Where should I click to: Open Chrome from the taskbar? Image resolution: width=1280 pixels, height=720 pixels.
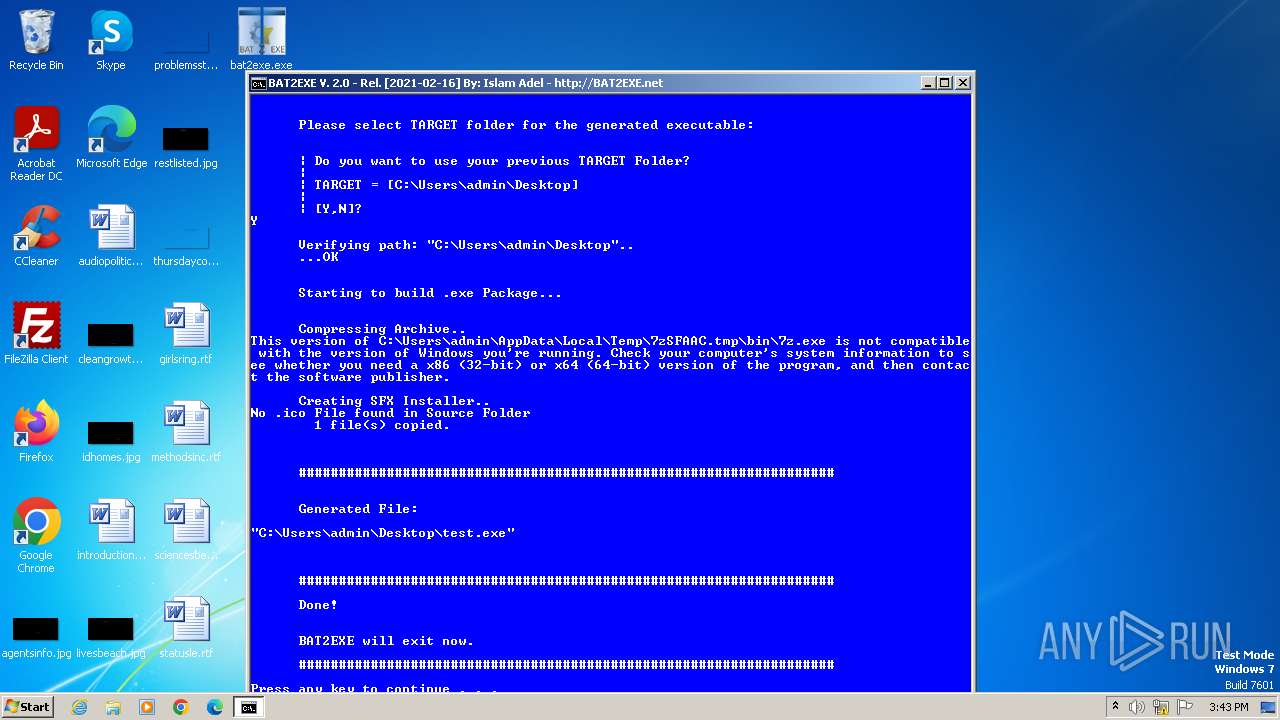[x=181, y=707]
